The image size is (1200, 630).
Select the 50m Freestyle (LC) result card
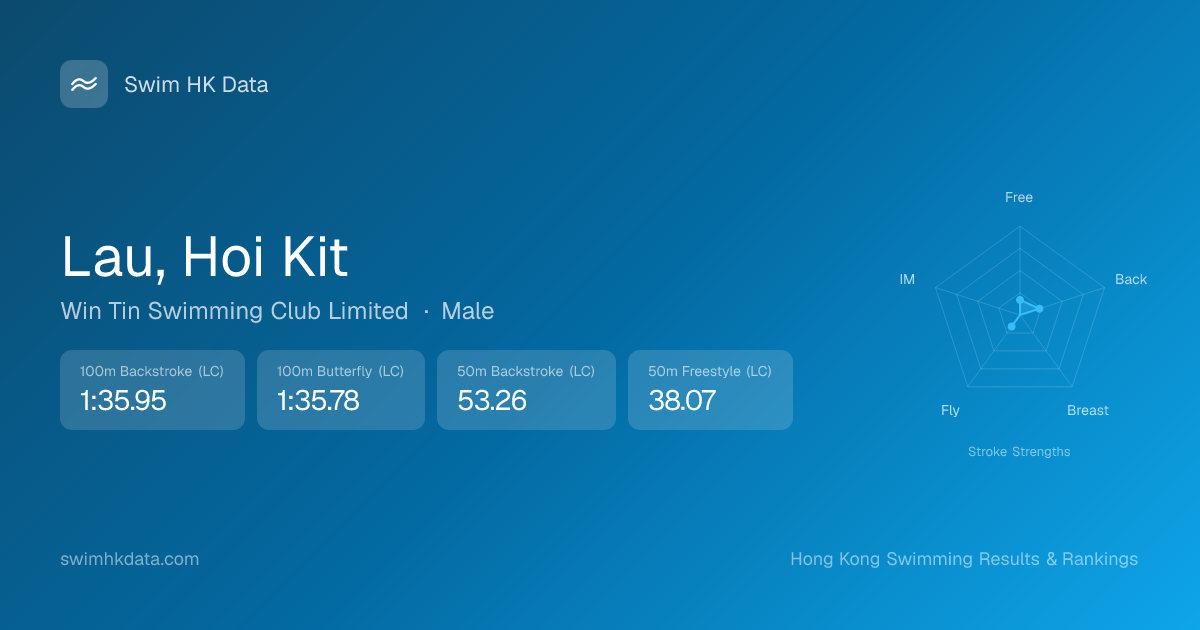[x=710, y=390]
